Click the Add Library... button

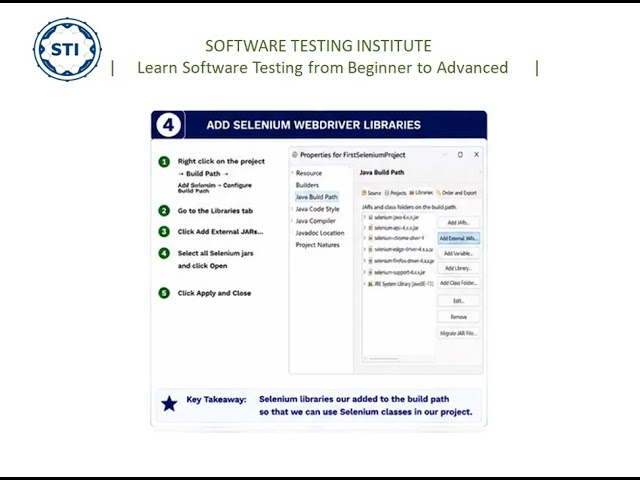458,268
